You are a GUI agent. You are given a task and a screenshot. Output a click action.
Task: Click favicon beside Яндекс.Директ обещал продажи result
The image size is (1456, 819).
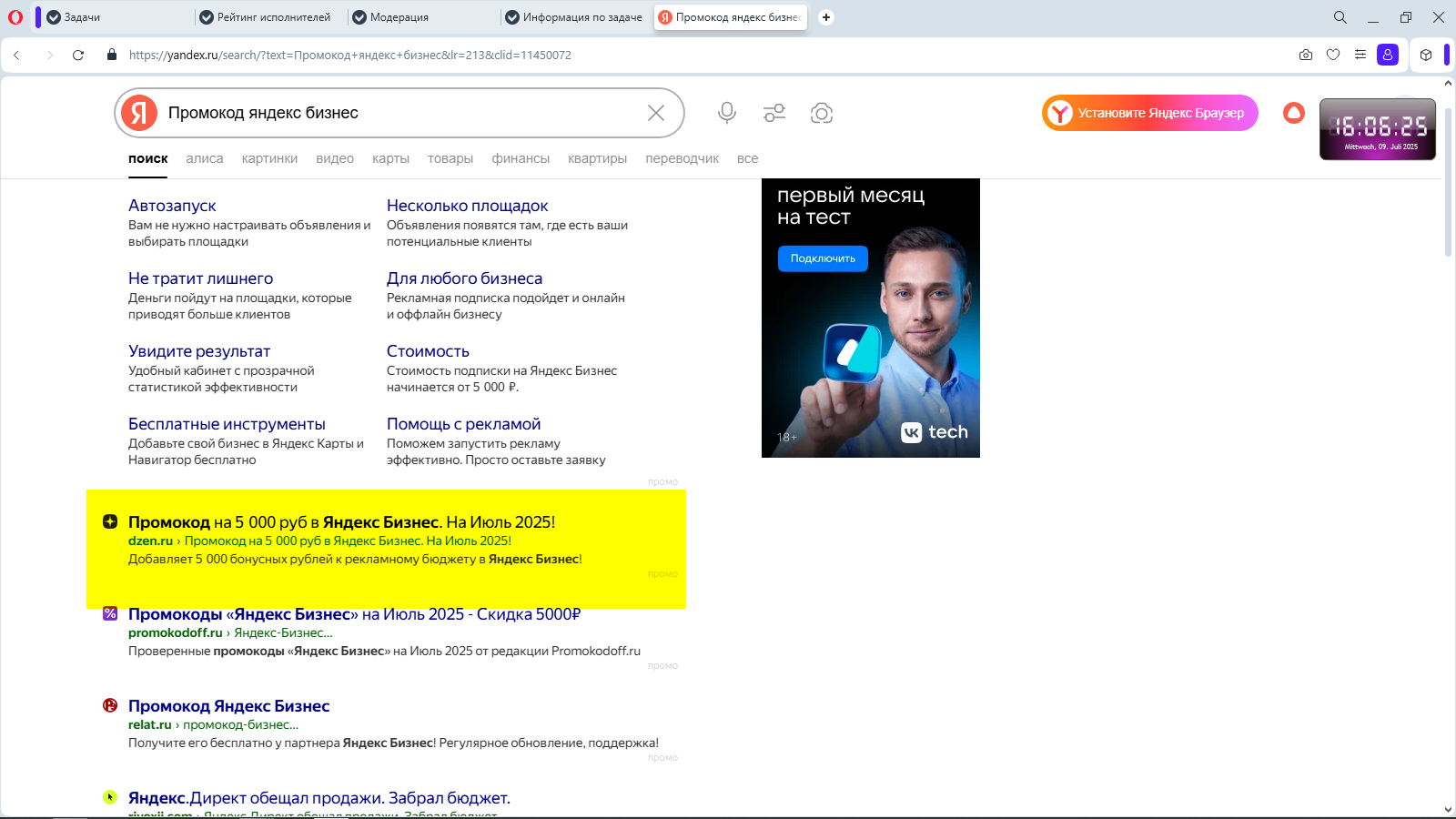pyautogui.click(x=110, y=797)
